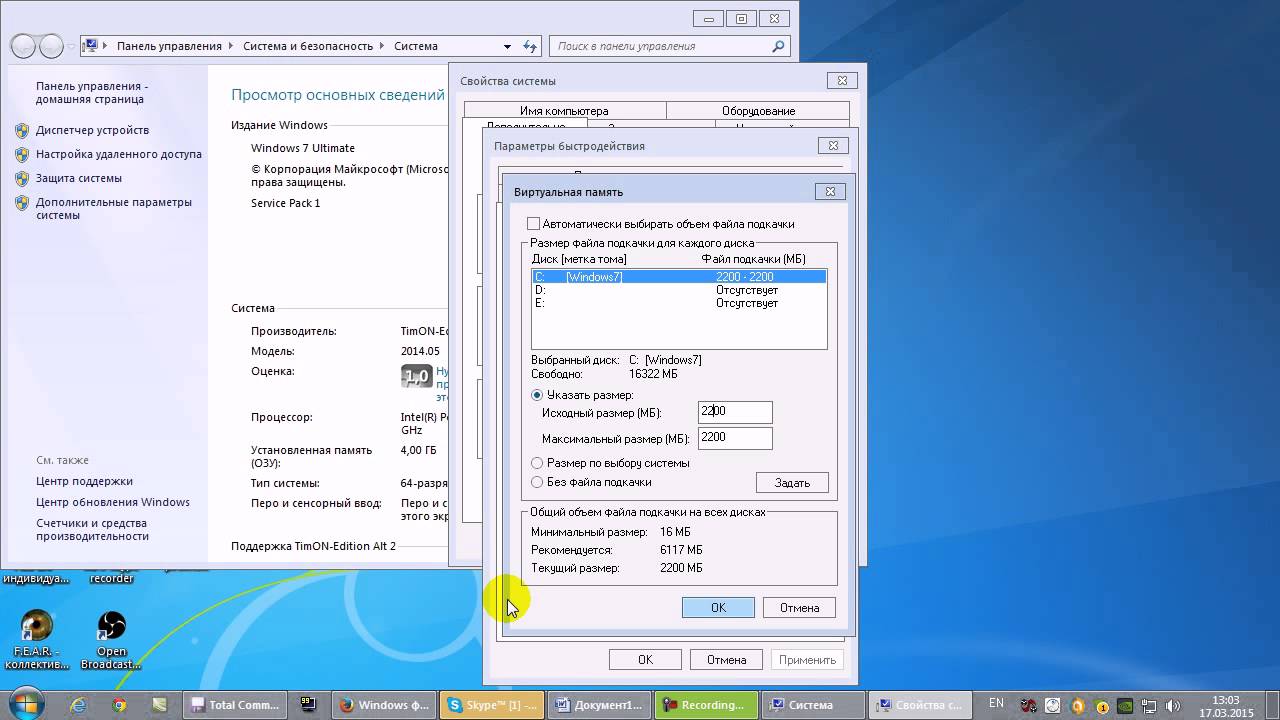Switch to Система taskbar button
1280x720 pixels.
[813, 705]
